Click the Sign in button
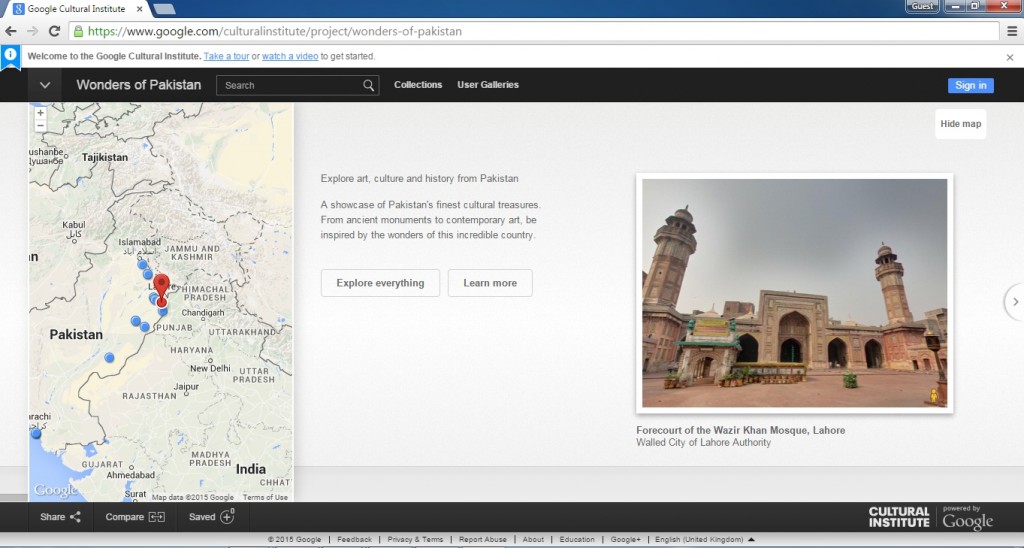Viewport: 1024px width, 548px height. tap(970, 86)
